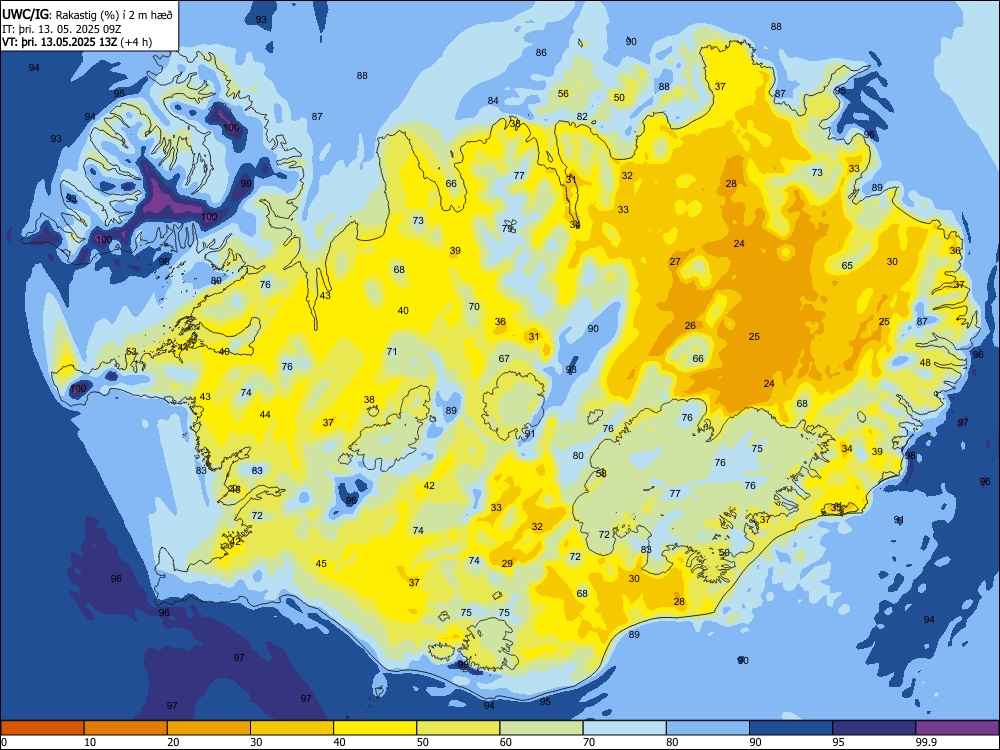Click the map value '80' on the map
Screen dimensions: 1000x750
(578, 455)
